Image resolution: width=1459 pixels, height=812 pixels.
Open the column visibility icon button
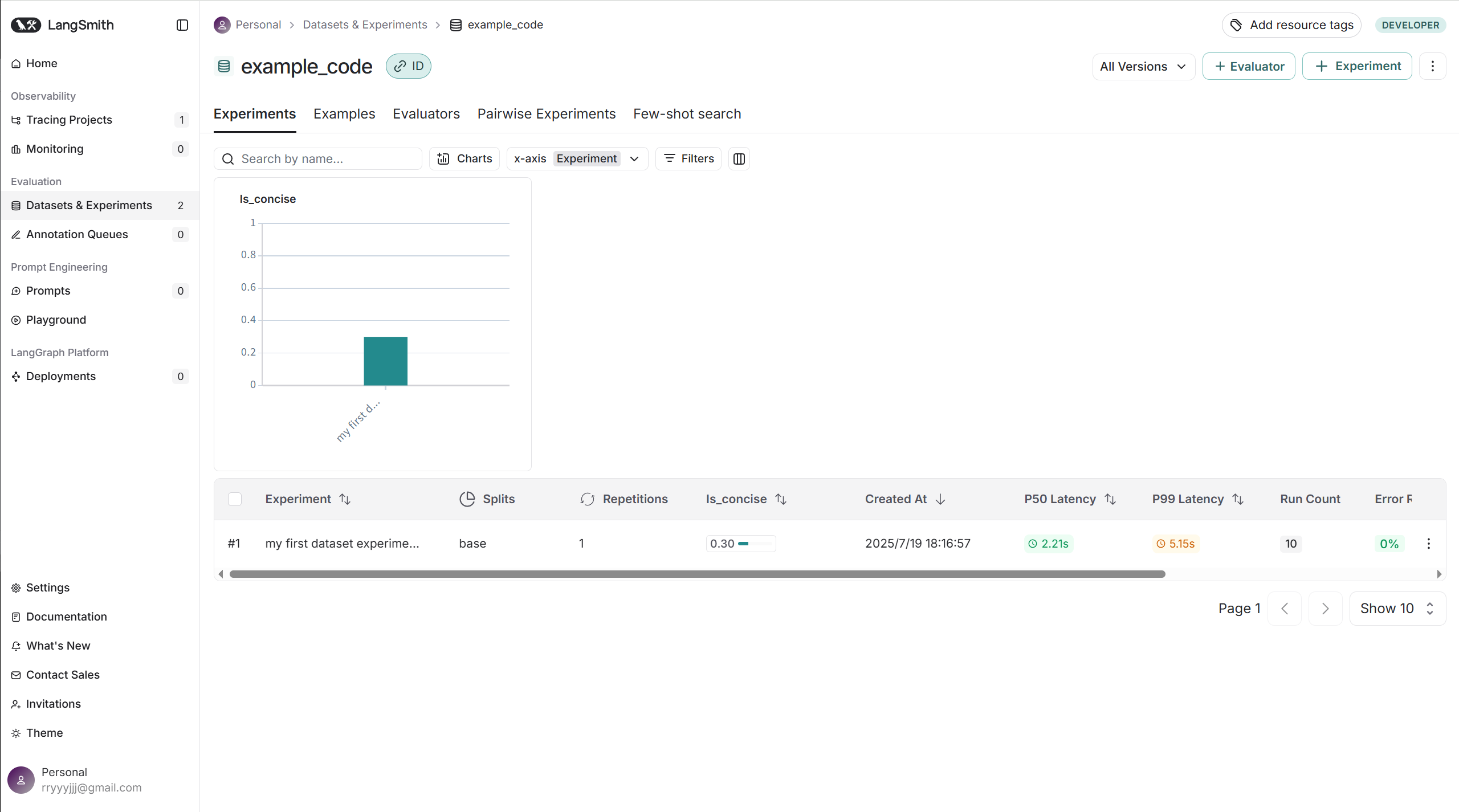[x=739, y=159]
